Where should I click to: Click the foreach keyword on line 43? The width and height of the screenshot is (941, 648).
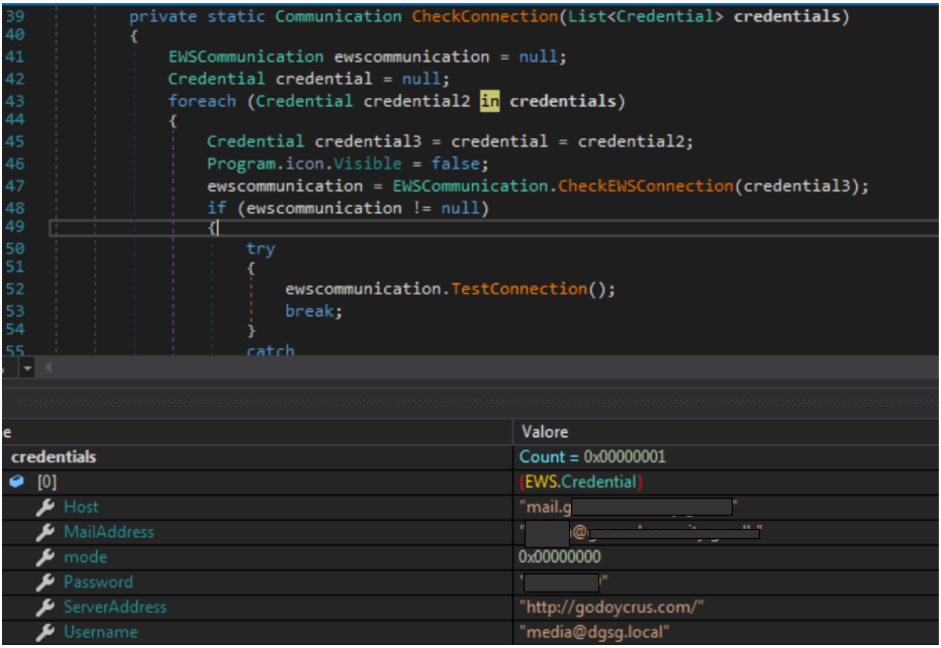tap(202, 101)
